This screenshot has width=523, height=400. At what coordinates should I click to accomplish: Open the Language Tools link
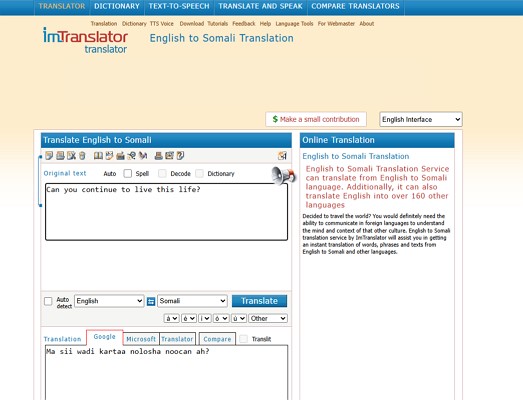[x=294, y=24]
